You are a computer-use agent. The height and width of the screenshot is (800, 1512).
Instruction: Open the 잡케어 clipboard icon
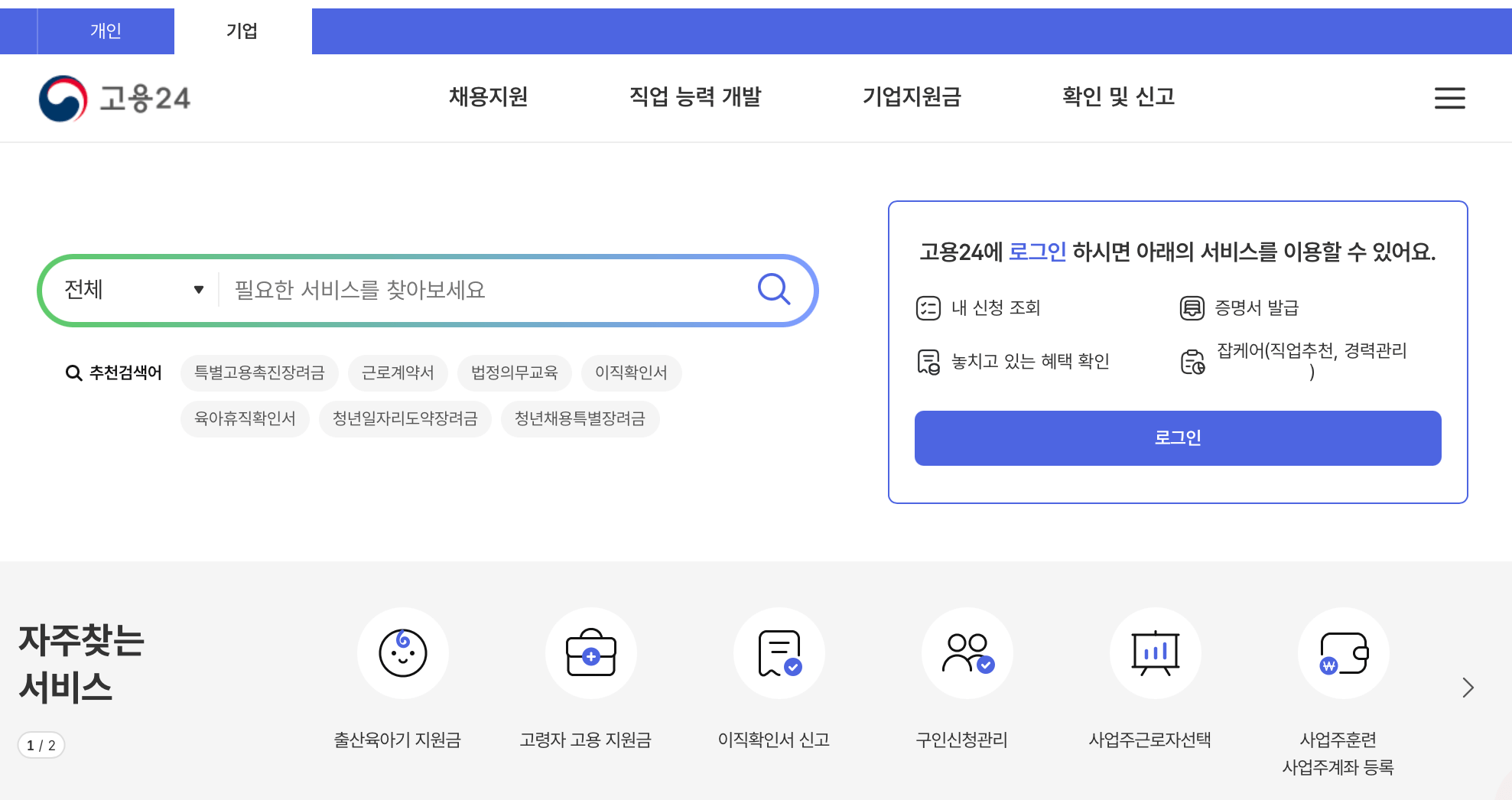(1193, 362)
